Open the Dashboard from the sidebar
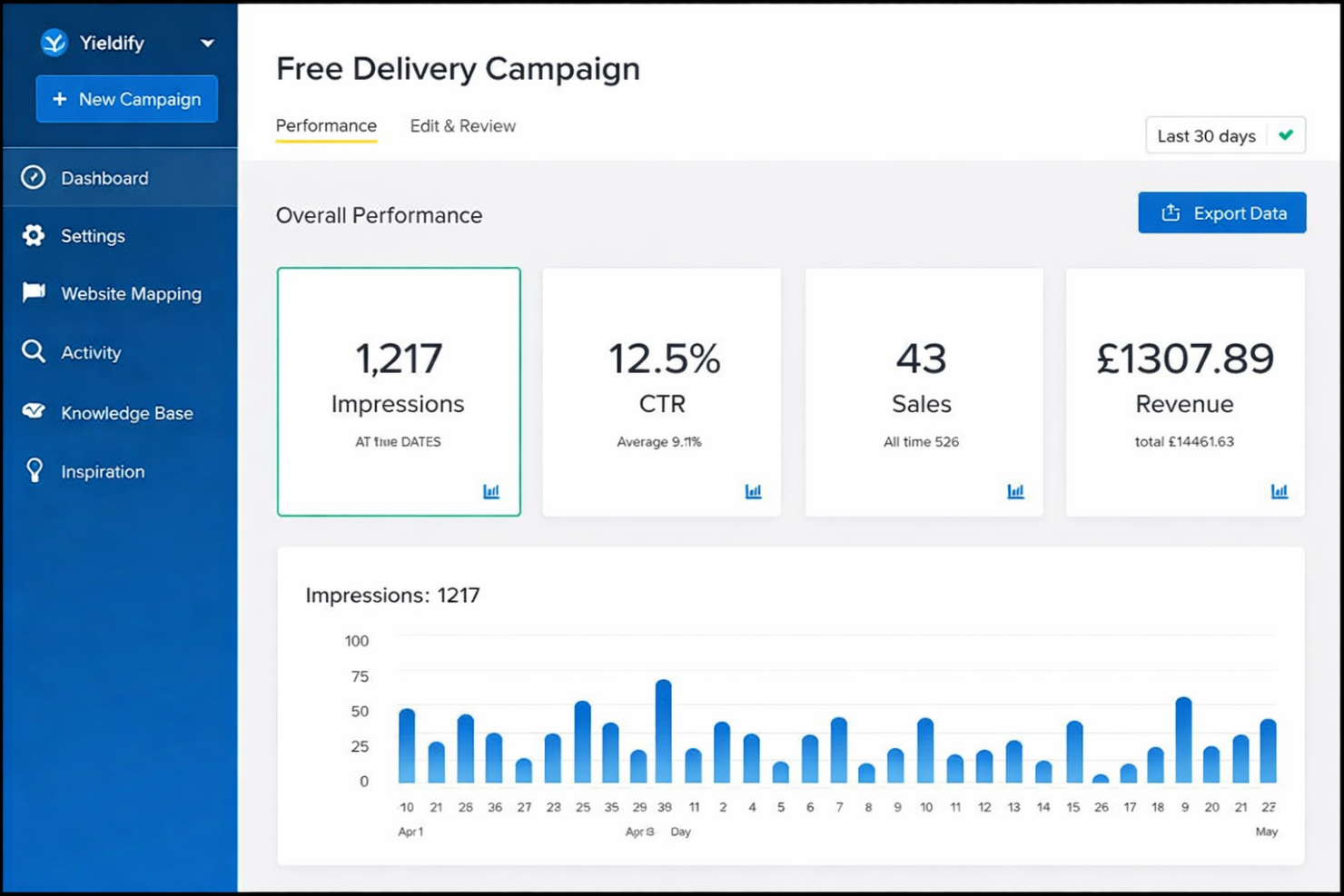 pyautogui.click(x=103, y=178)
